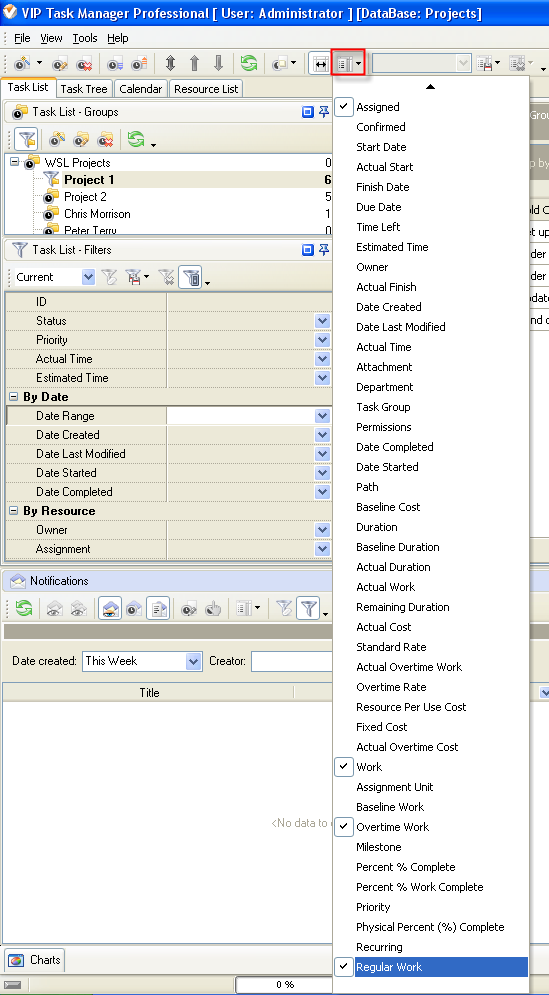This screenshot has height=995, width=549.
Task: Click the Date Range filter value field
Action: pos(241,416)
